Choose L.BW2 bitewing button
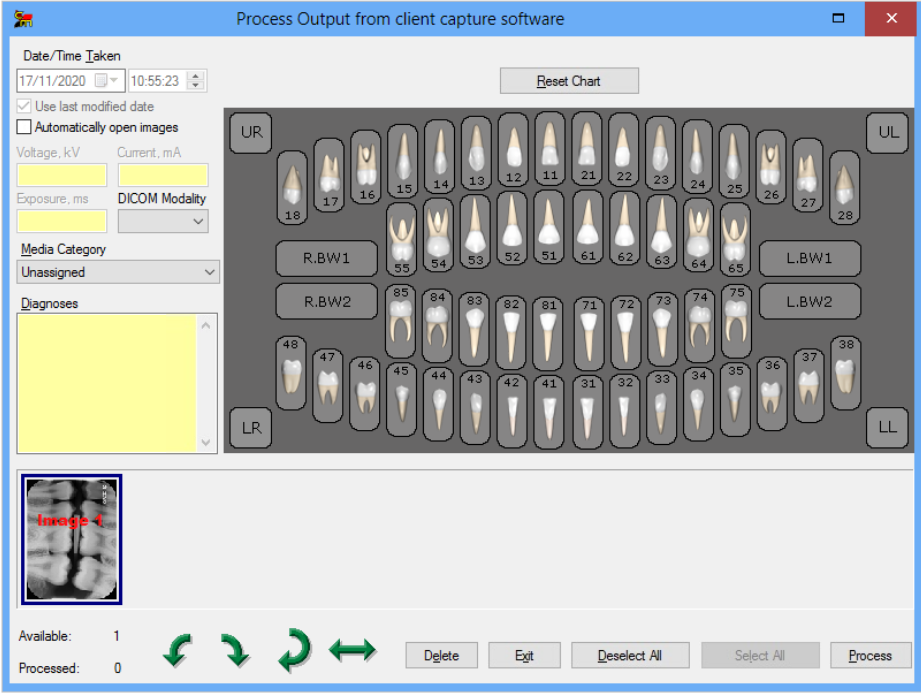This screenshot has width=921, height=694. point(809,302)
